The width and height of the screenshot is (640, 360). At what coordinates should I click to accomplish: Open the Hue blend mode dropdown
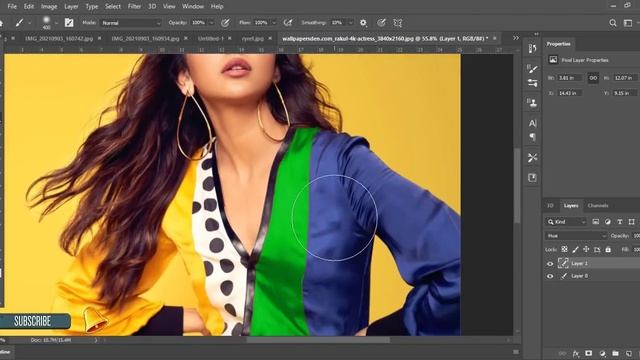point(576,236)
